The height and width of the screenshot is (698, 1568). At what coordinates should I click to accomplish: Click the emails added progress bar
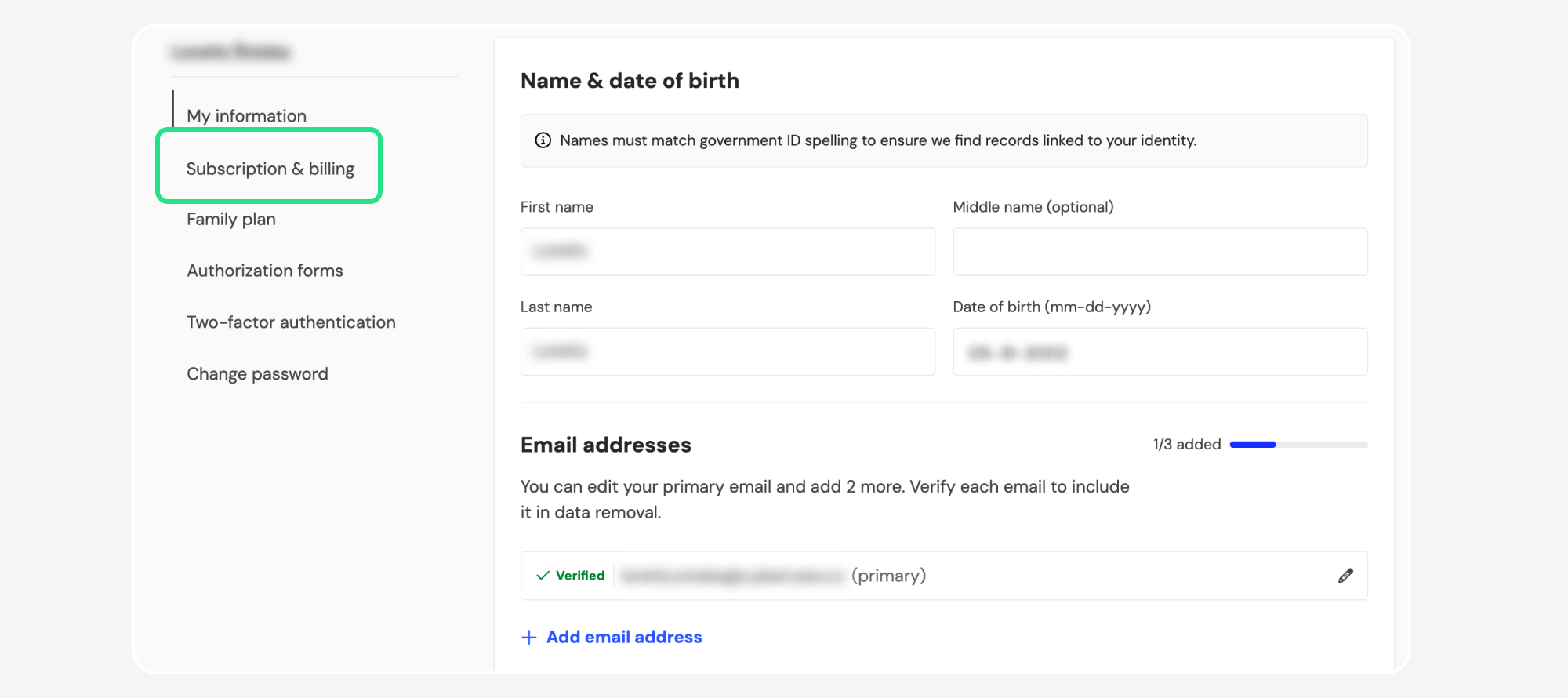1298,445
